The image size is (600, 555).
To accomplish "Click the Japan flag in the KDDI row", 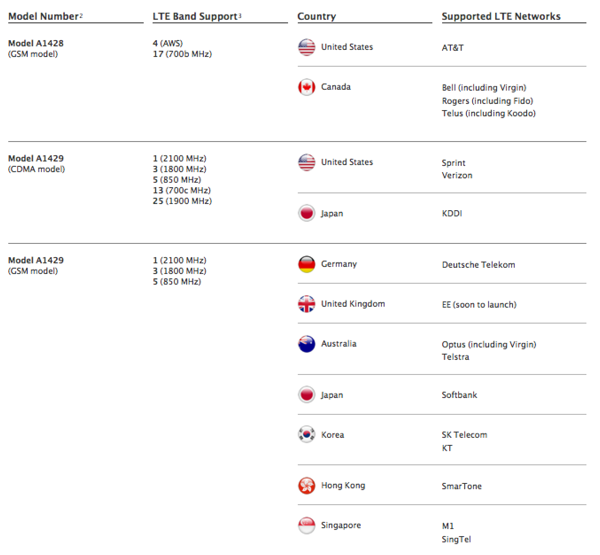I will [x=307, y=213].
